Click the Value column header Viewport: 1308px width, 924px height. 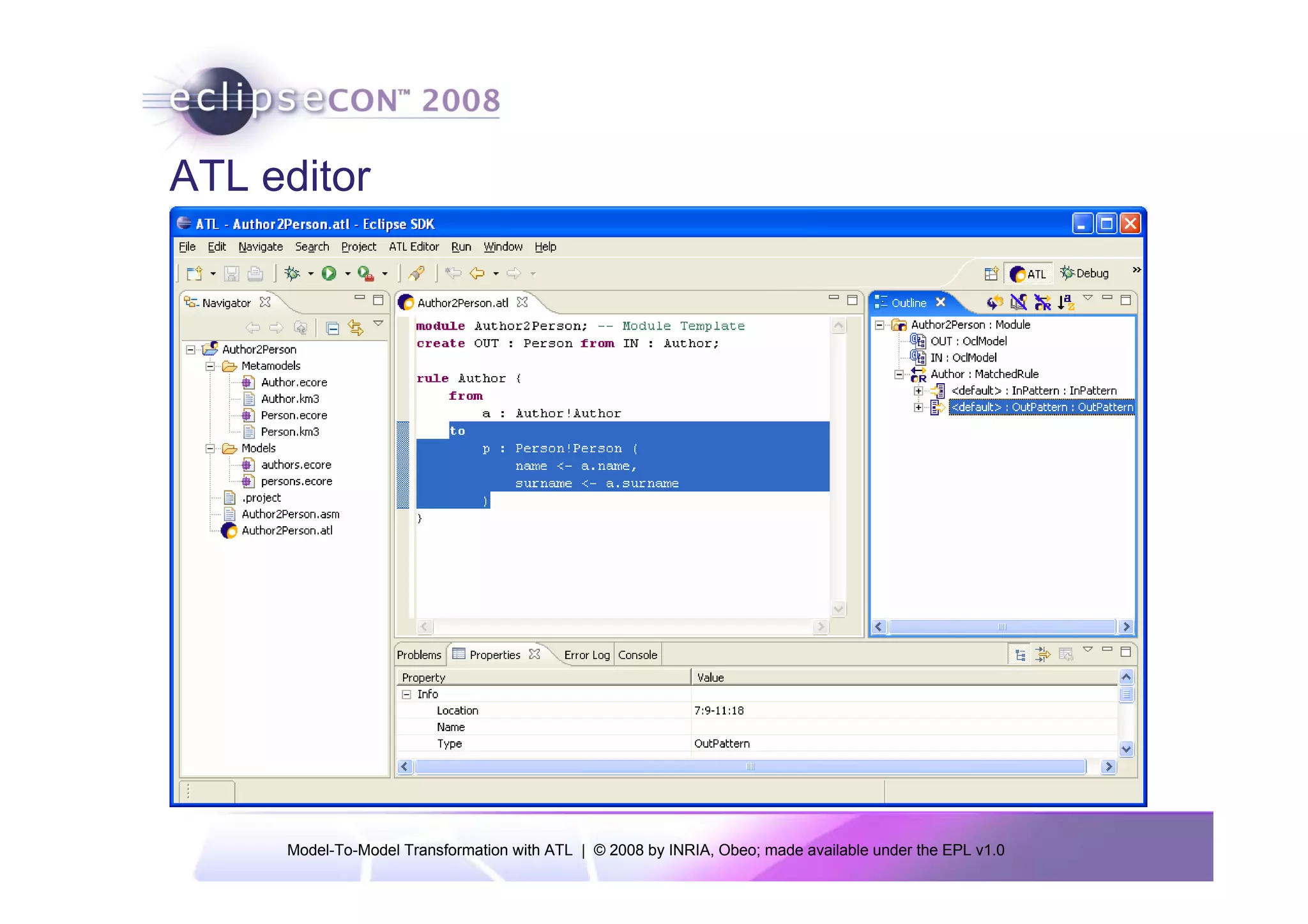(x=904, y=678)
